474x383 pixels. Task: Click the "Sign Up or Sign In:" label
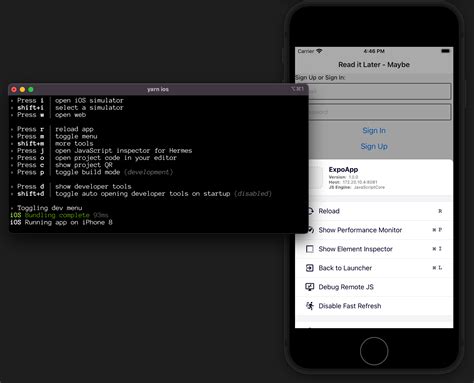tap(320, 78)
